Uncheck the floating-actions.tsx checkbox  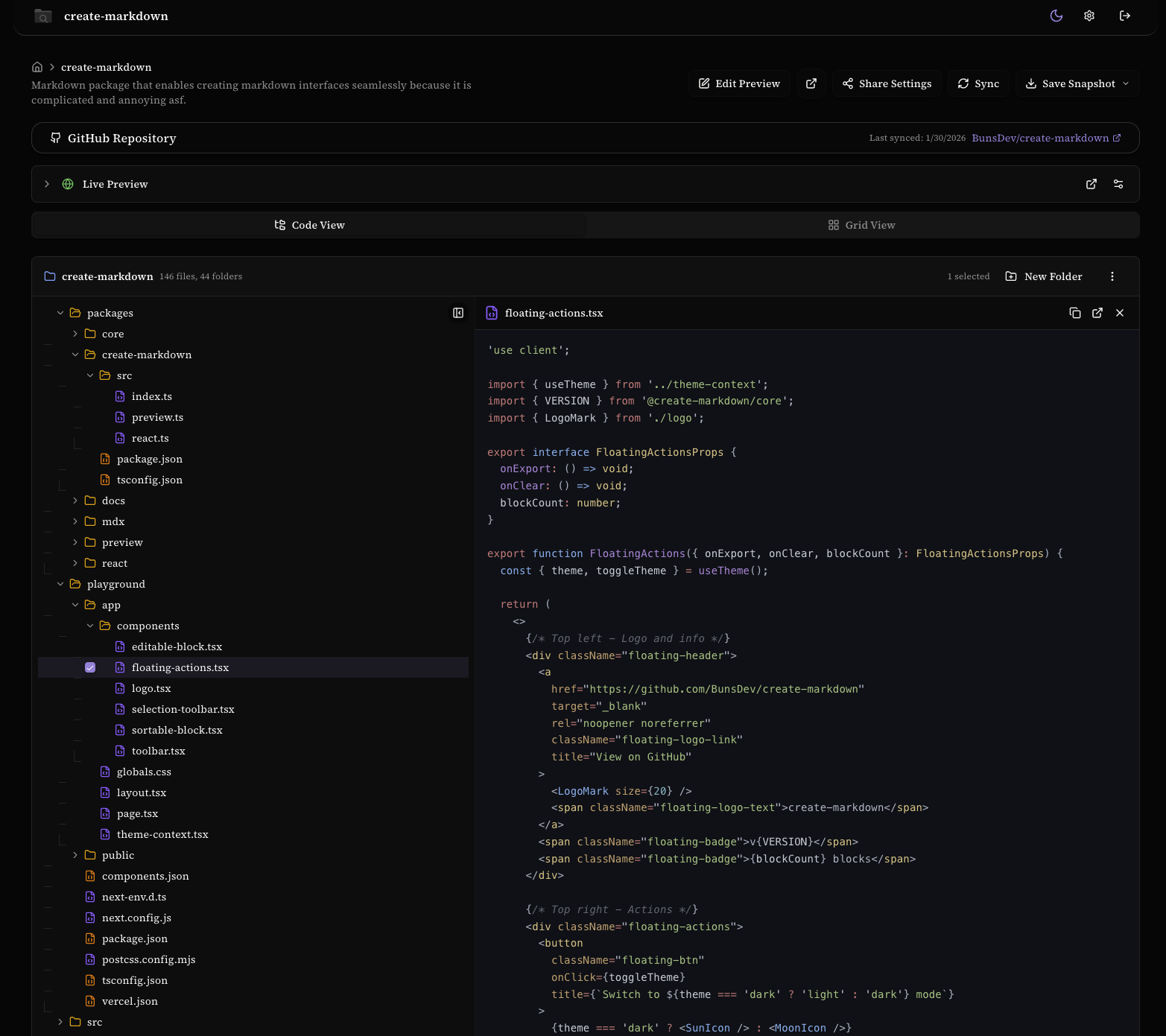click(90, 667)
